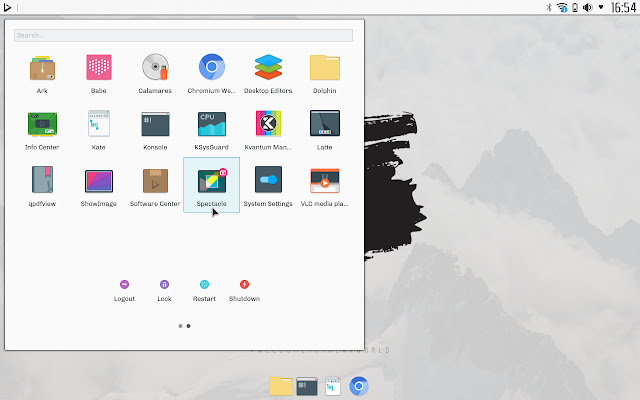The width and height of the screenshot is (640, 400).
Task: Open Konsole terminal in the launcher grid
Action: [155, 130]
